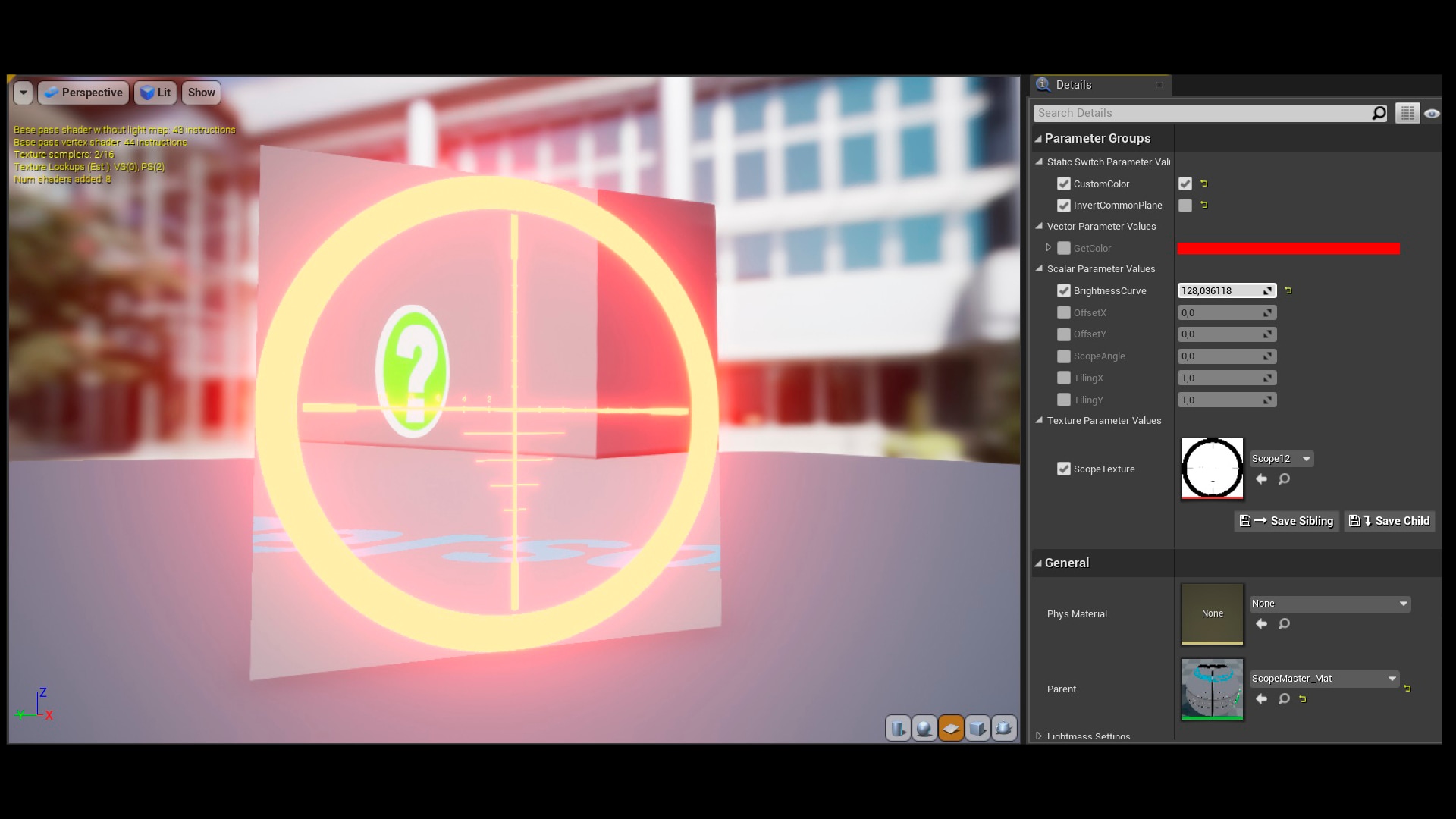The height and width of the screenshot is (819, 1456).
Task: Expand the Lightmass Settings section
Action: pos(1038,736)
